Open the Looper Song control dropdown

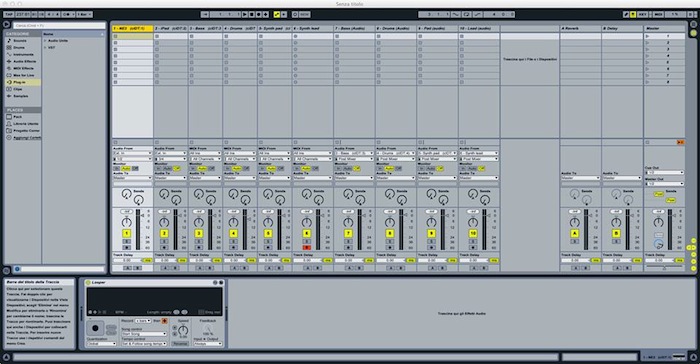(x=144, y=334)
